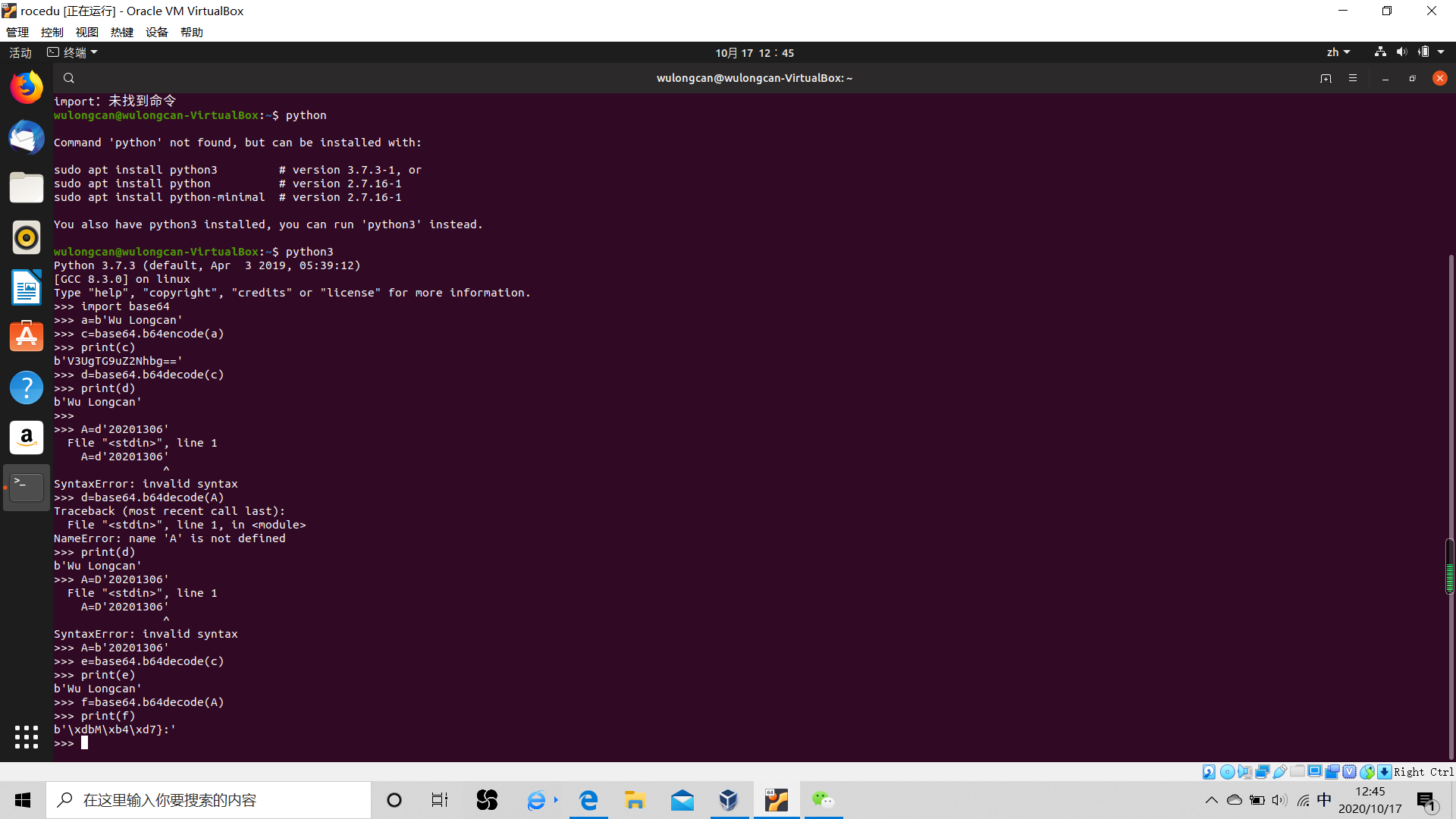This screenshot has height=819, width=1456.
Task: Expand the 终端 app menu
Action: click(x=73, y=52)
